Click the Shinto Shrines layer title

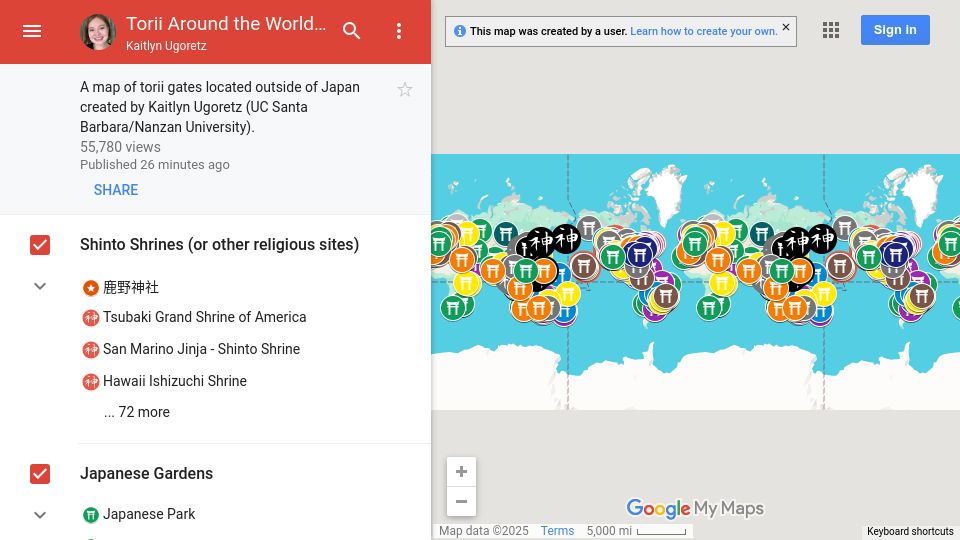219,244
